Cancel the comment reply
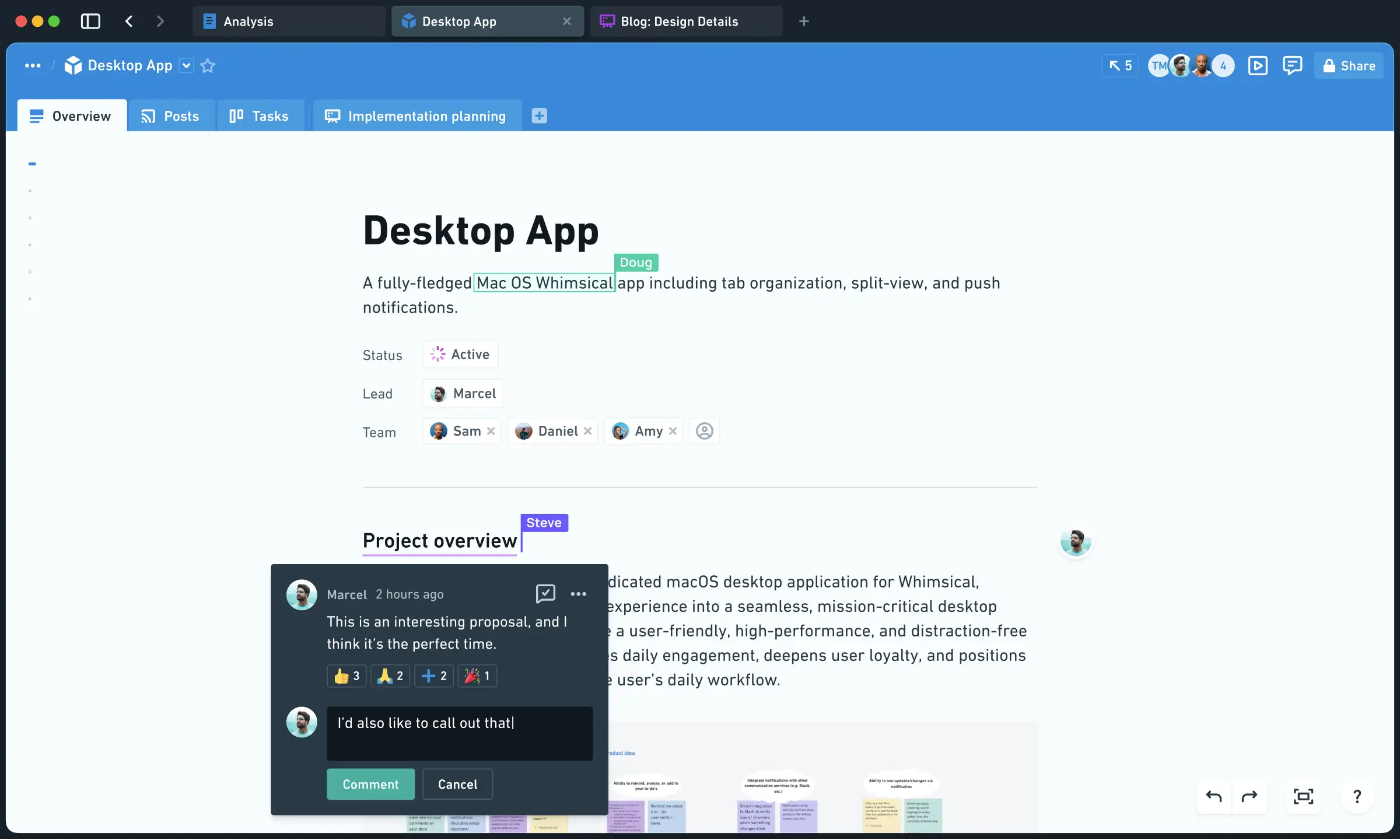1400x840 pixels. [457, 785]
